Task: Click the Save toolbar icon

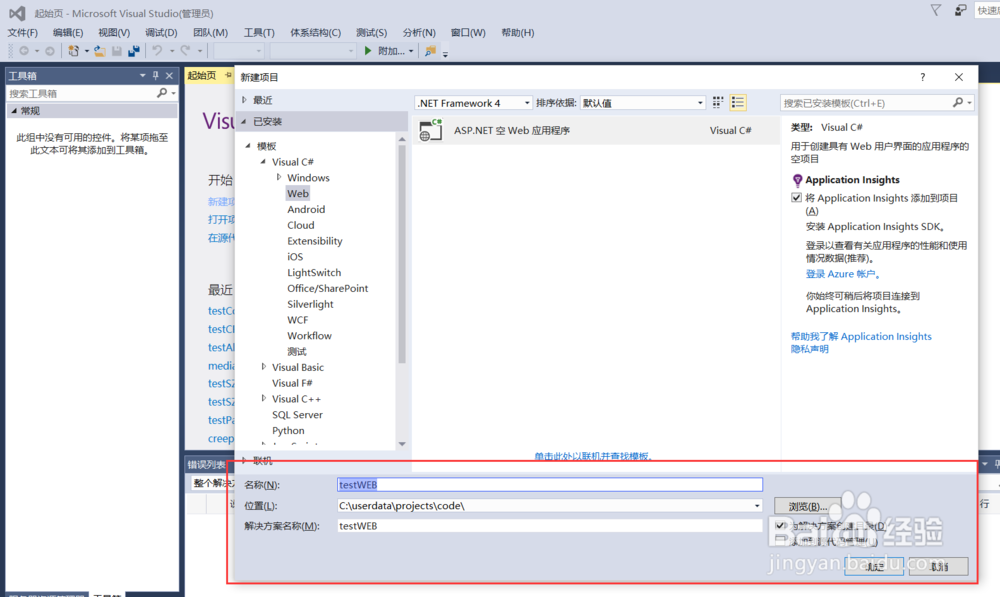Action: tap(117, 51)
